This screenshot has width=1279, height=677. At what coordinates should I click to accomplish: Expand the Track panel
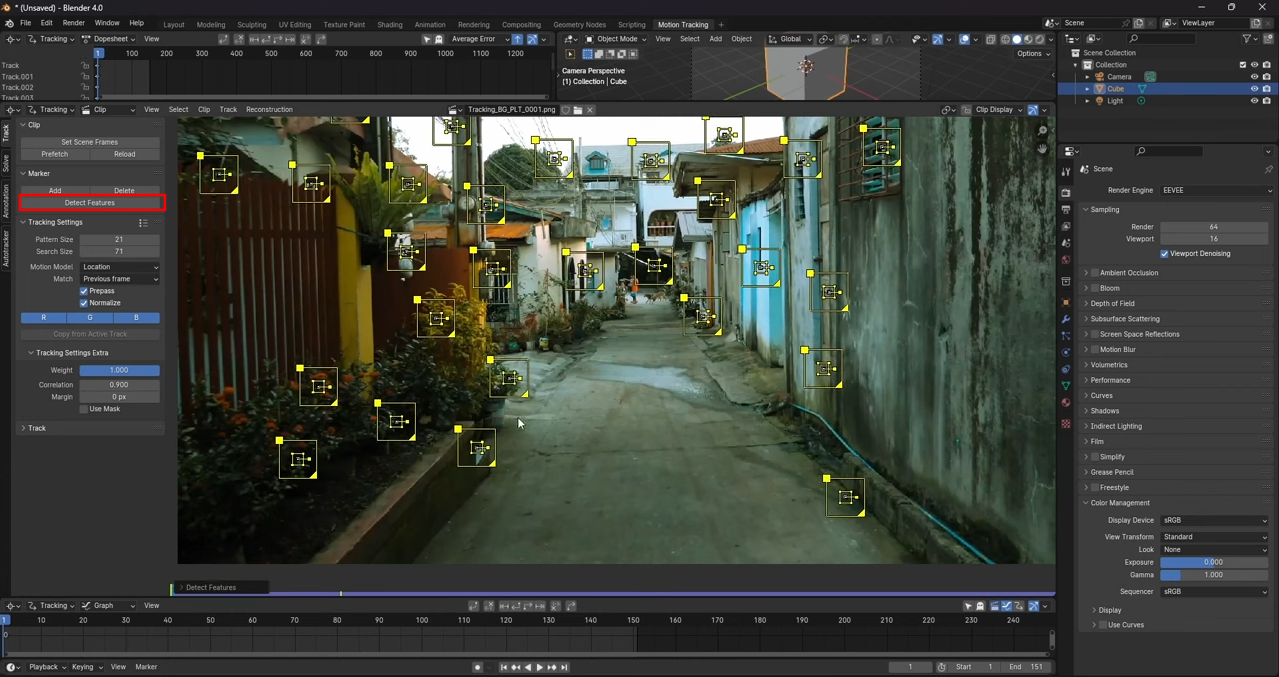(37, 428)
